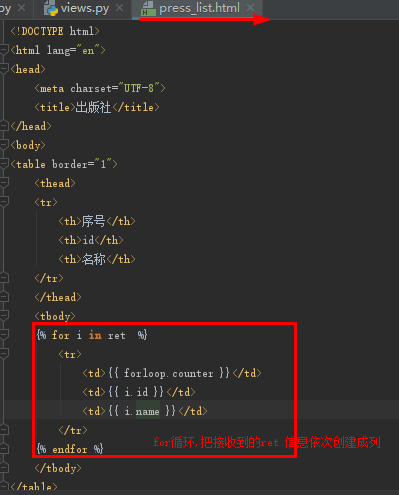The width and height of the screenshot is (399, 495).
Task: Click the UTF-8 charset value
Action: pyautogui.click(x=139, y=88)
